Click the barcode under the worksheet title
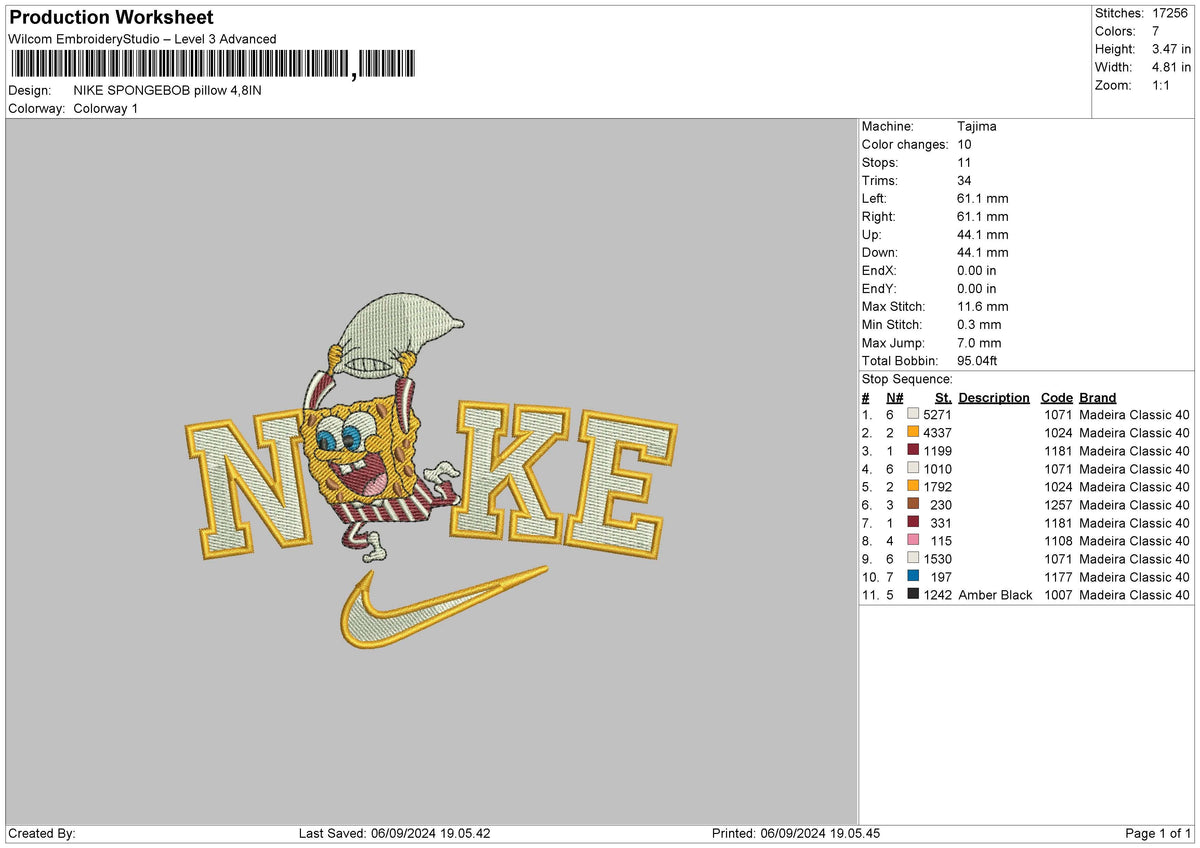Viewport: 1200px width, 848px height. point(215,65)
